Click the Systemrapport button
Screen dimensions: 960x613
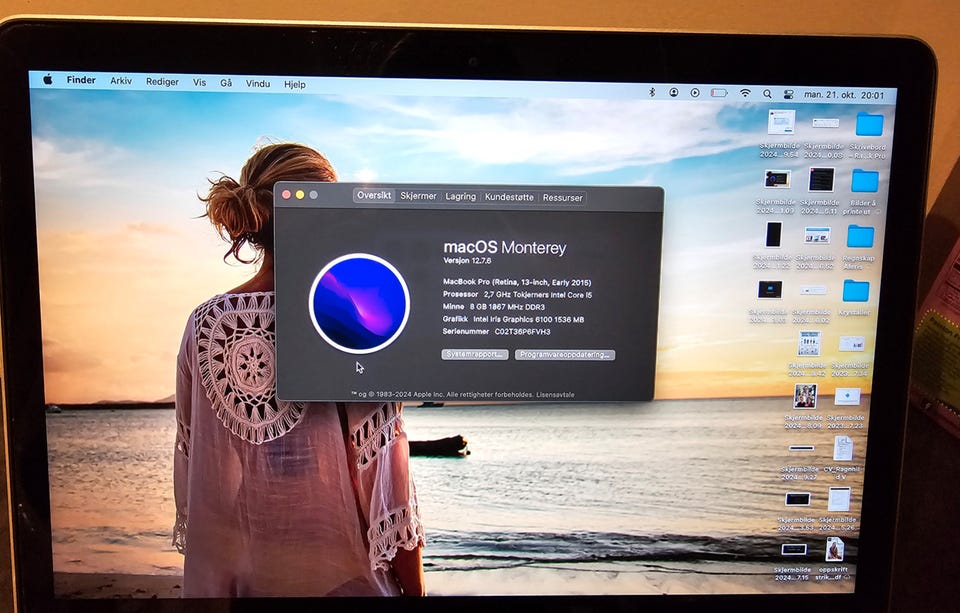tap(474, 354)
